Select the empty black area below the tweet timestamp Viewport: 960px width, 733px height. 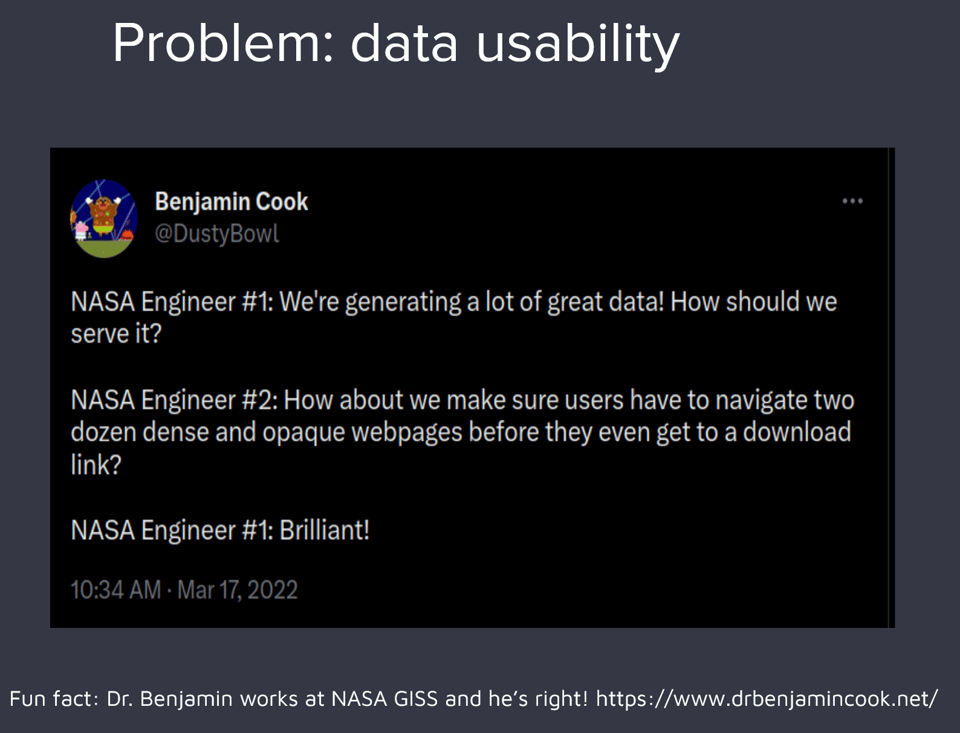(x=470, y=614)
